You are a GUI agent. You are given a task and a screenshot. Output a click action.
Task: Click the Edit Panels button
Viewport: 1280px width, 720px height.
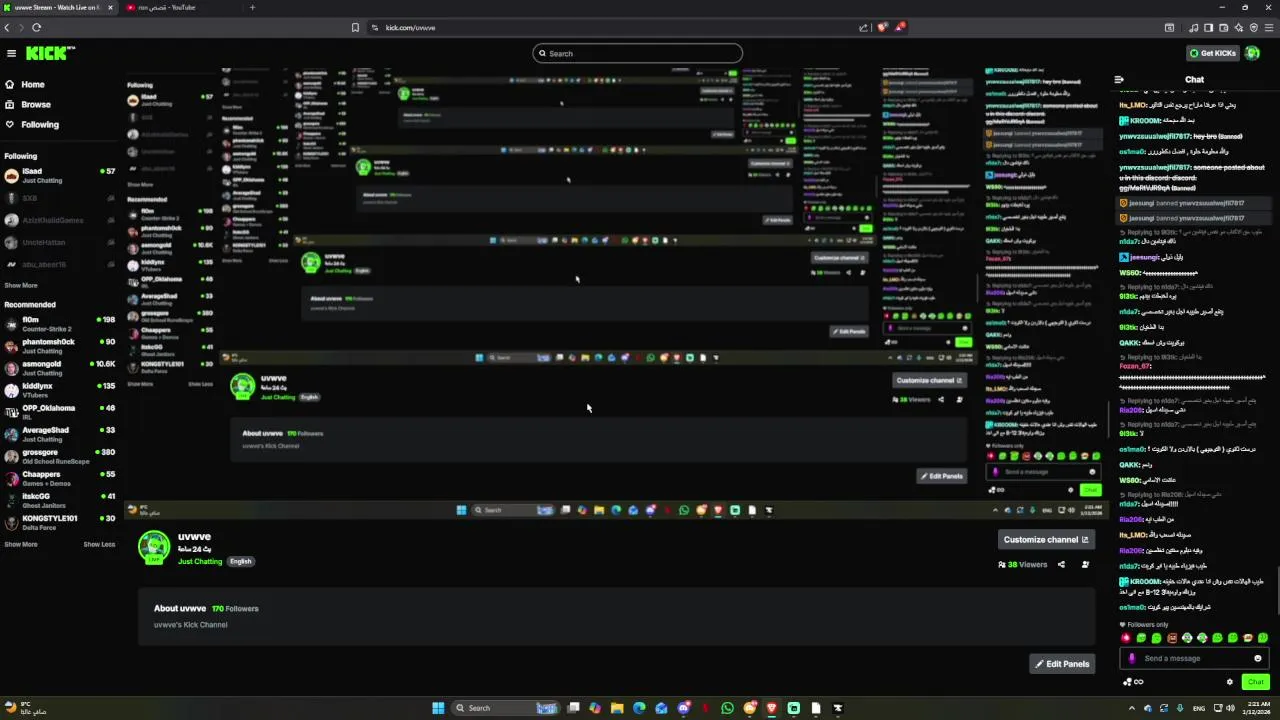click(1062, 664)
